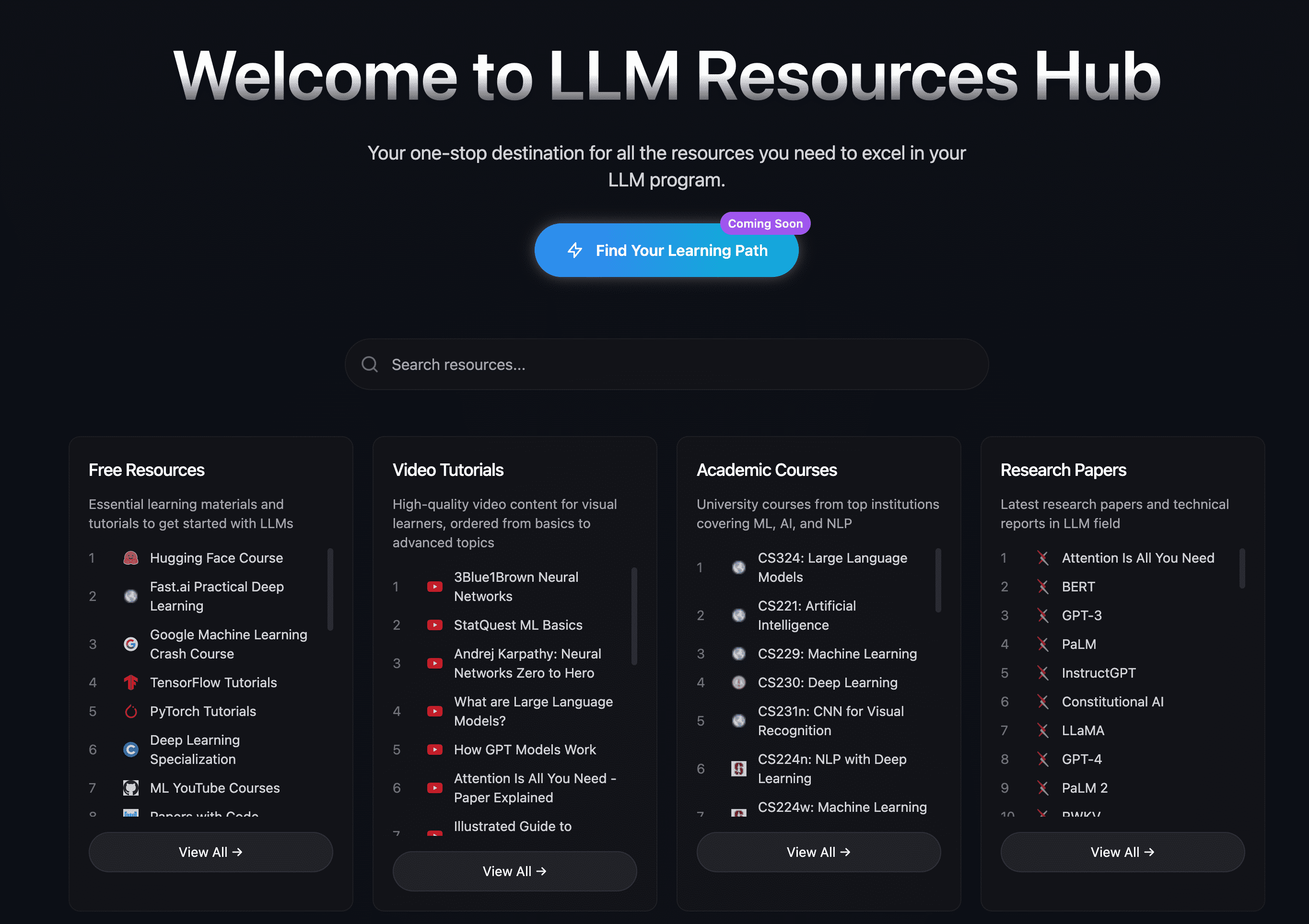Viewport: 1309px width, 924px height.
Task: Click the Stanford icon beside CS224n
Action: [738, 769]
